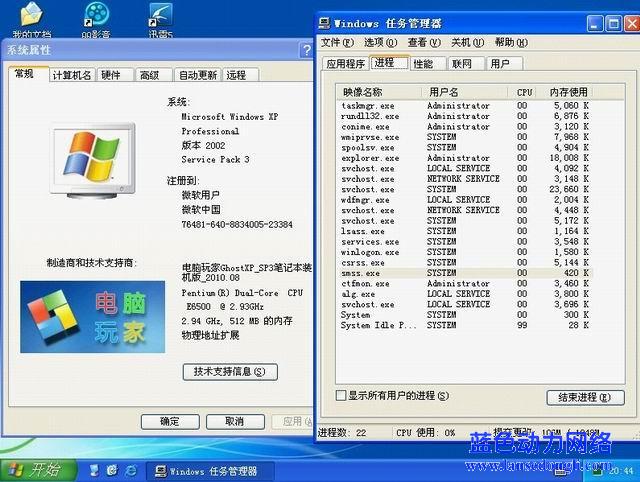Open the 关机(U) menu
Image resolution: width=640 pixels, height=482 pixels.
pos(468,42)
